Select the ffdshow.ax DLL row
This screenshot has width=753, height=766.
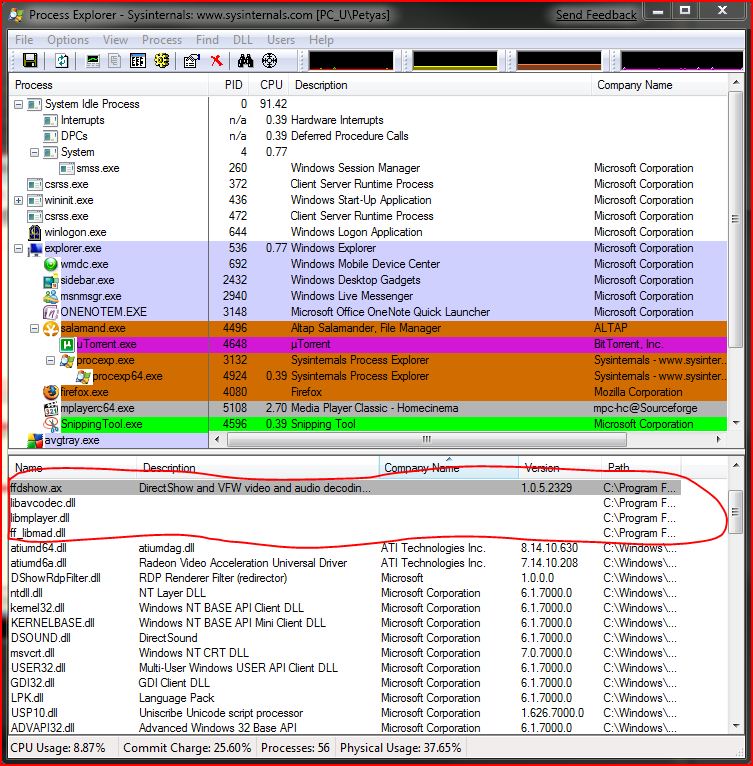(345, 488)
